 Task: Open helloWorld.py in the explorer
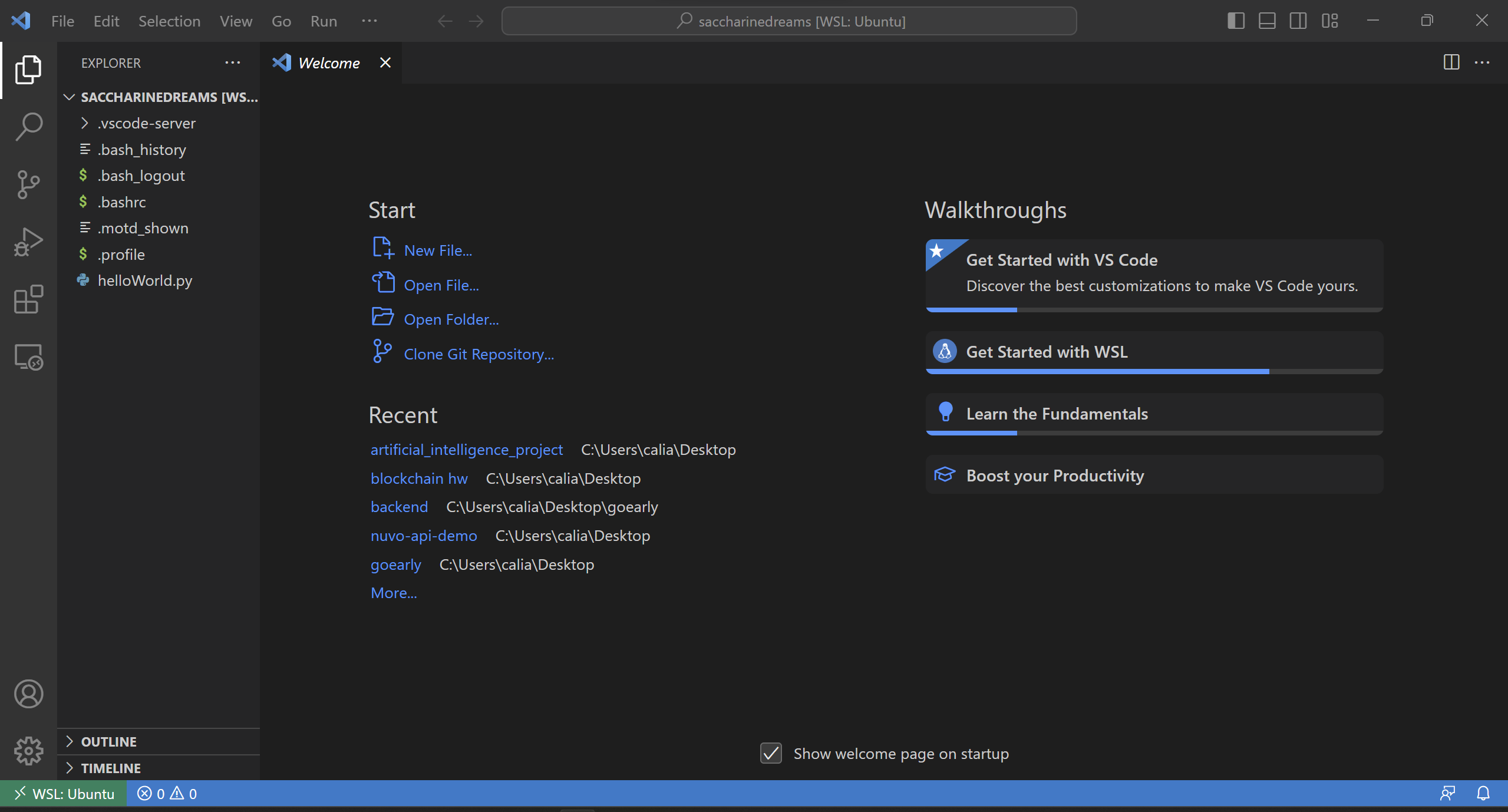159,280
